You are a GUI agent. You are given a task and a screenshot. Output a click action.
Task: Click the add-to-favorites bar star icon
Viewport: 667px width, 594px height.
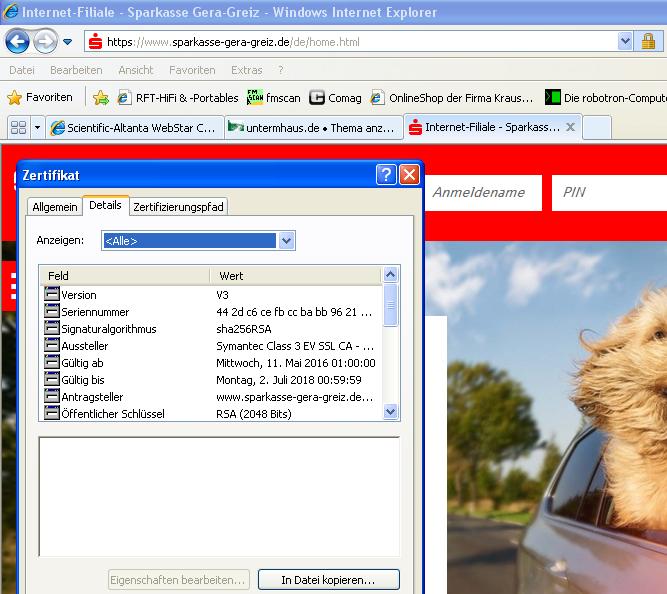pos(101,98)
